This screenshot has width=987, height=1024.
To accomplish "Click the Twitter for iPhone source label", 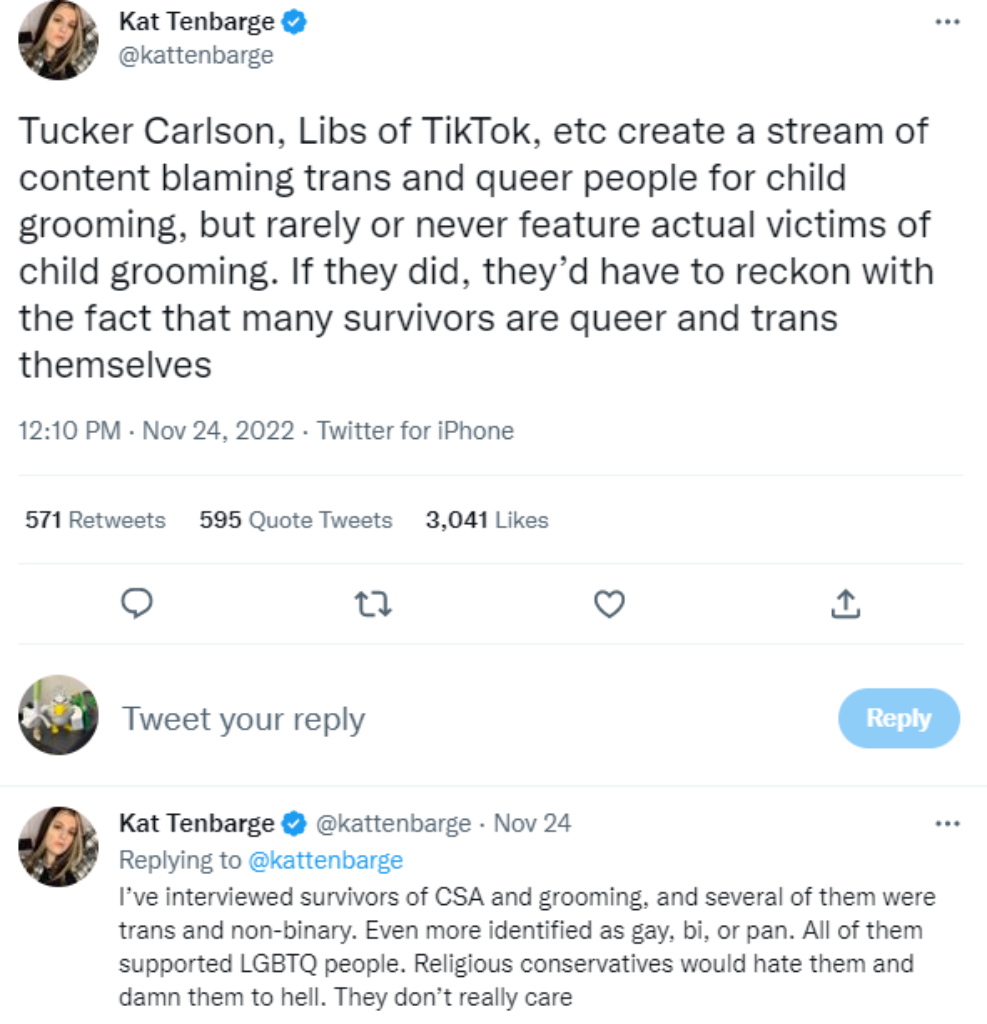I will (415, 431).
